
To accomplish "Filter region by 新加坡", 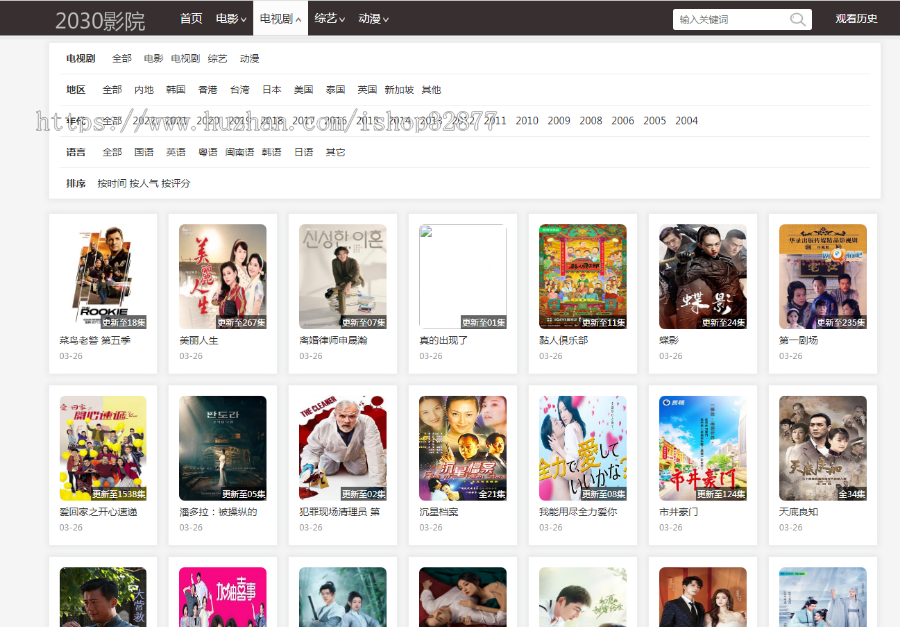I will click(x=399, y=90).
